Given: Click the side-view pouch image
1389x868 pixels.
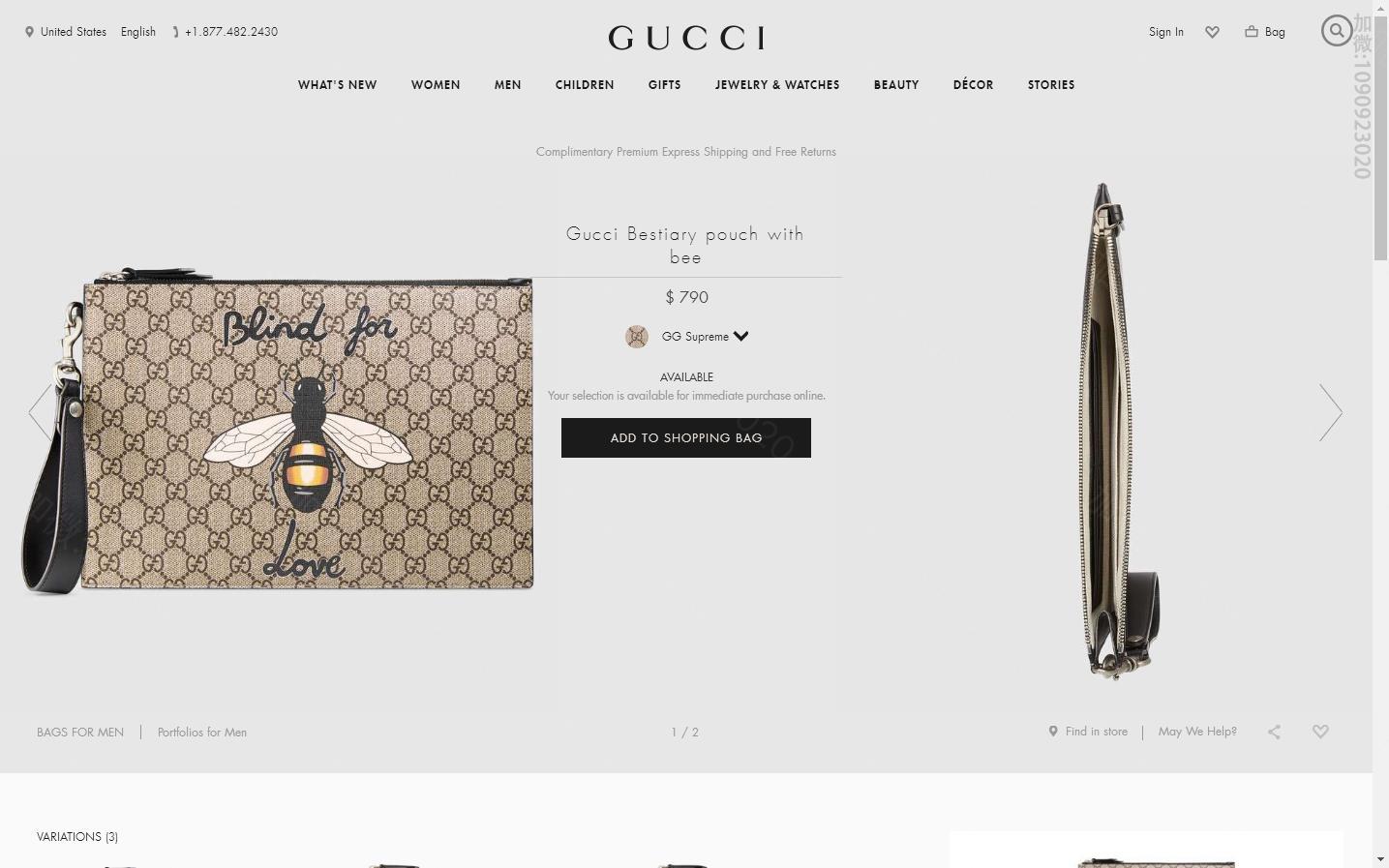Looking at the screenshot, I should coord(1118,432).
